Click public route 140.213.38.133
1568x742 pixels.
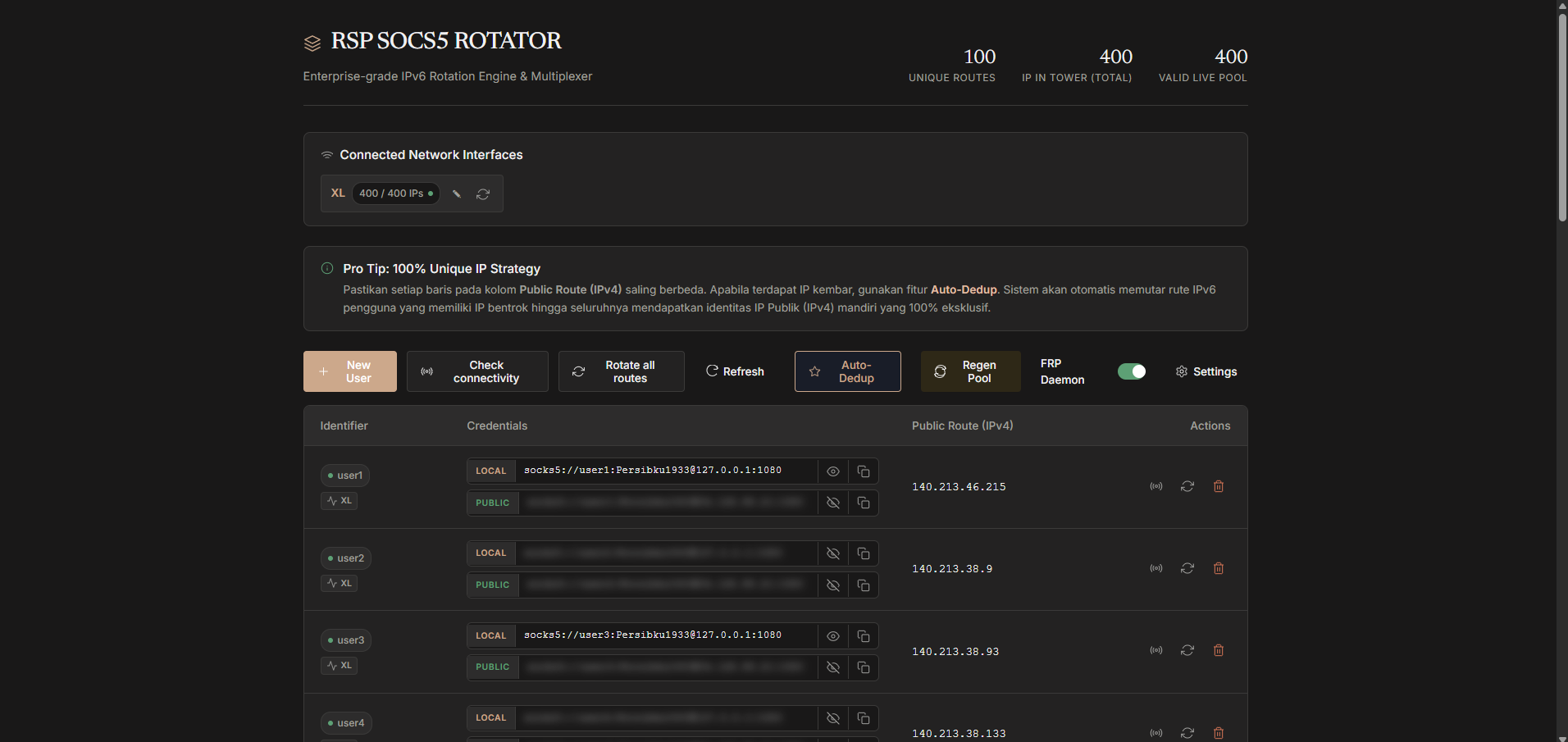click(959, 734)
